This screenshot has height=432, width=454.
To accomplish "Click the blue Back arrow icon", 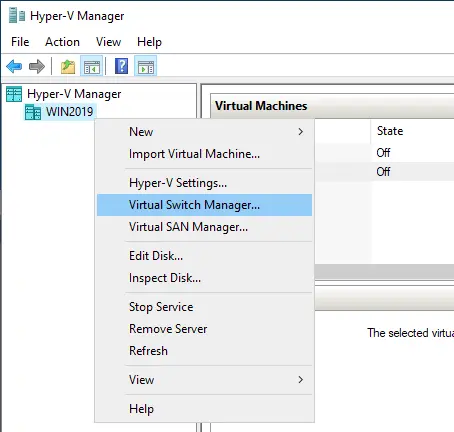I will tap(14, 66).
